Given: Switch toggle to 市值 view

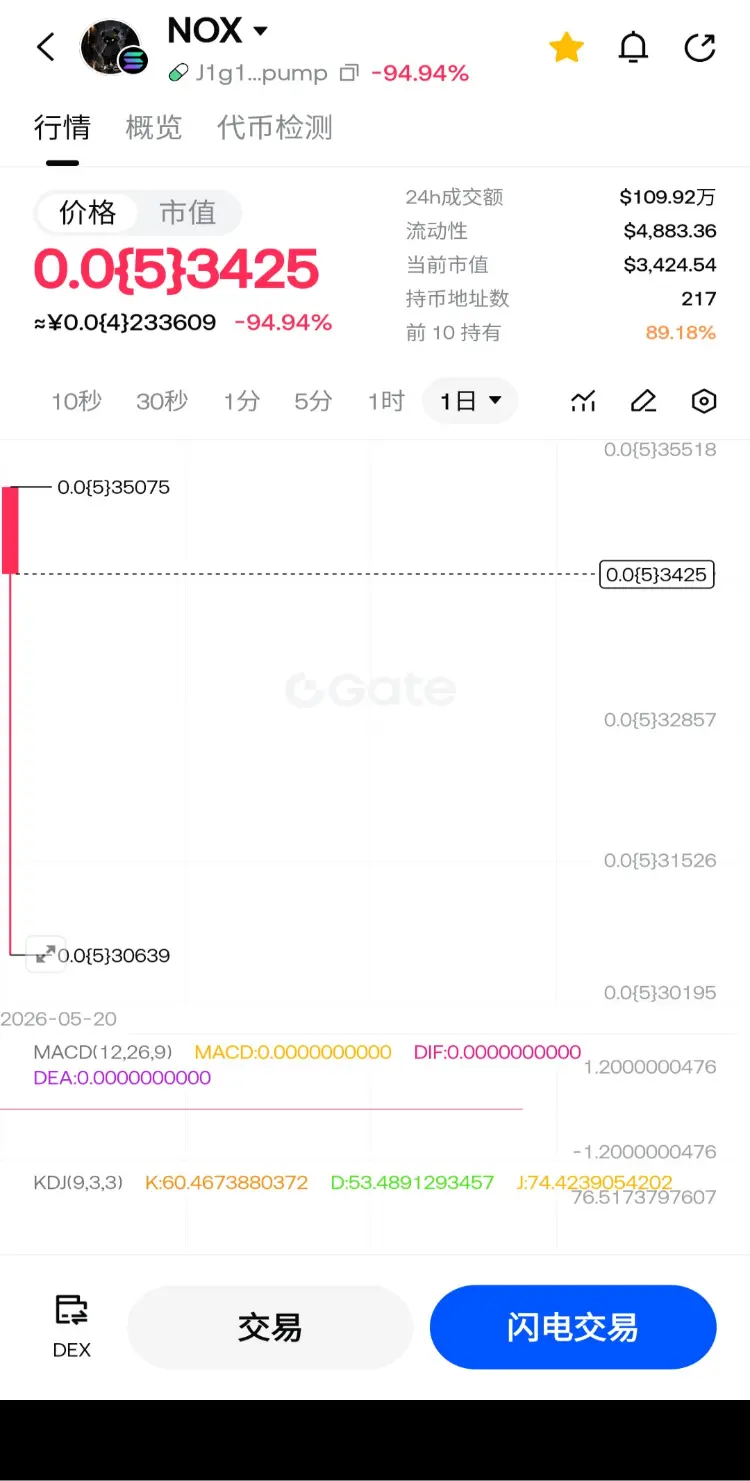Looking at the screenshot, I should tap(188, 212).
